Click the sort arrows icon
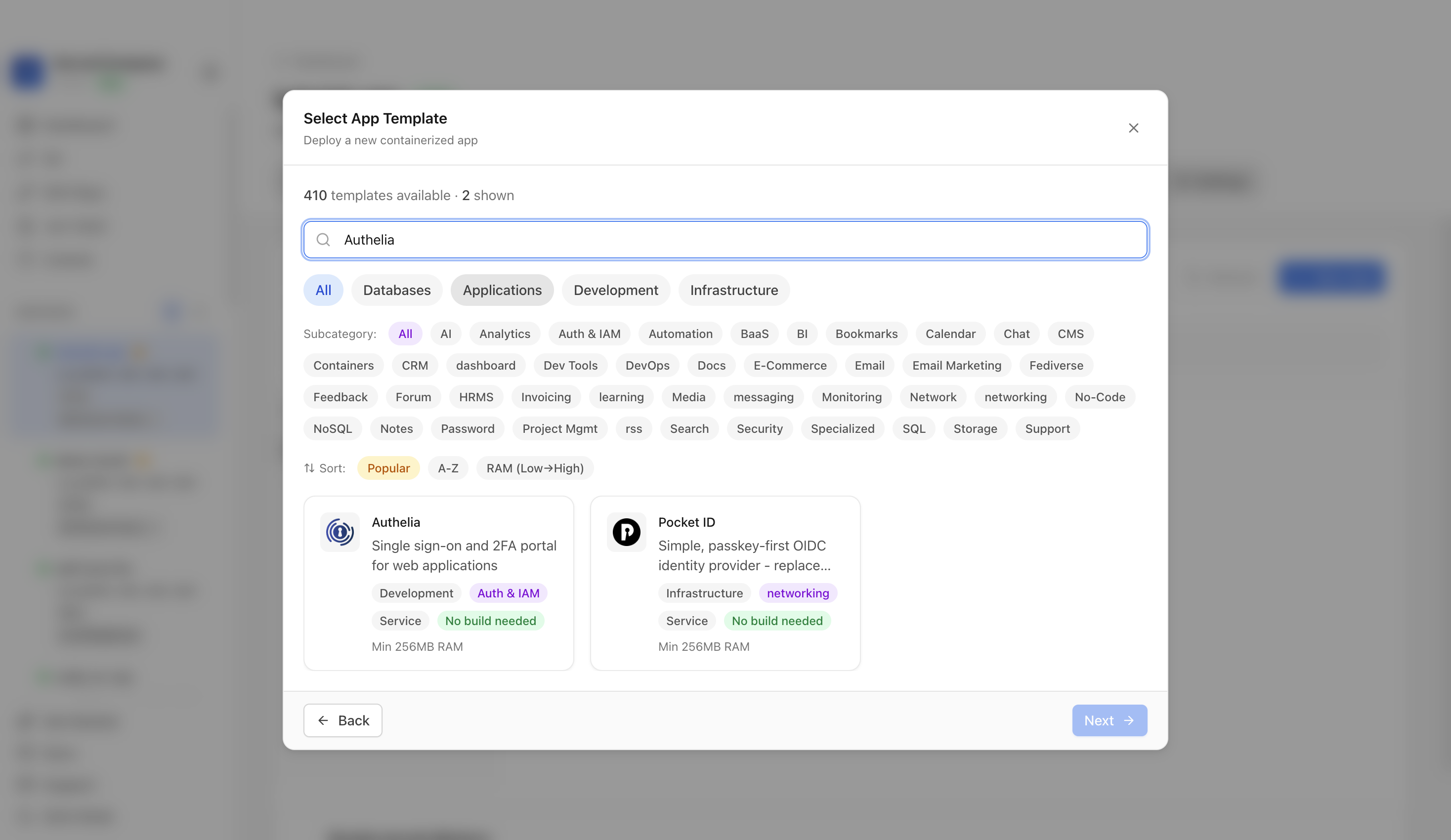Screen dimensions: 1451x840 point(309,468)
